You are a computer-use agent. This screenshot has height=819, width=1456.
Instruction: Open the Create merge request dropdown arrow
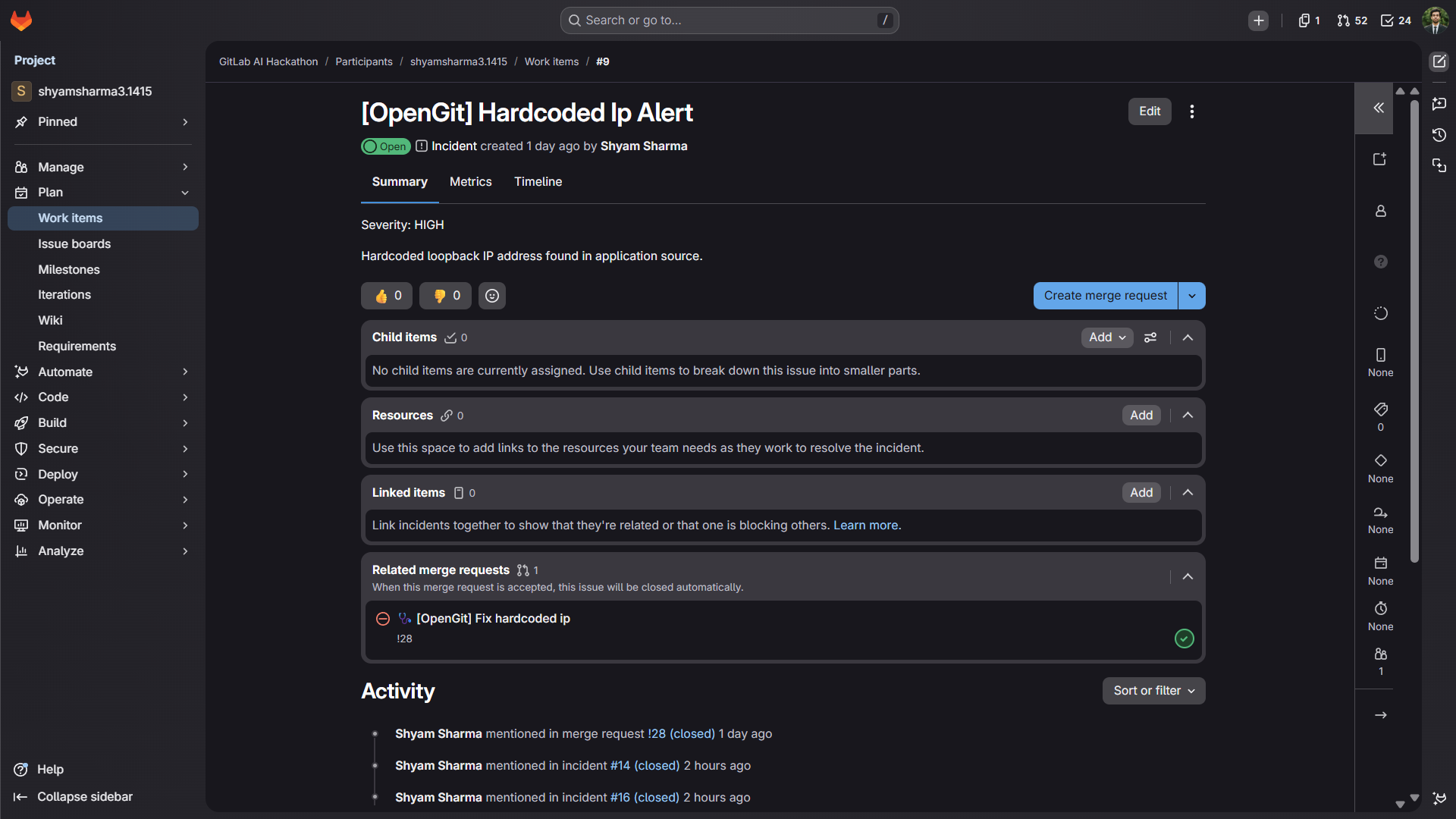click(x=1192, y=296)
